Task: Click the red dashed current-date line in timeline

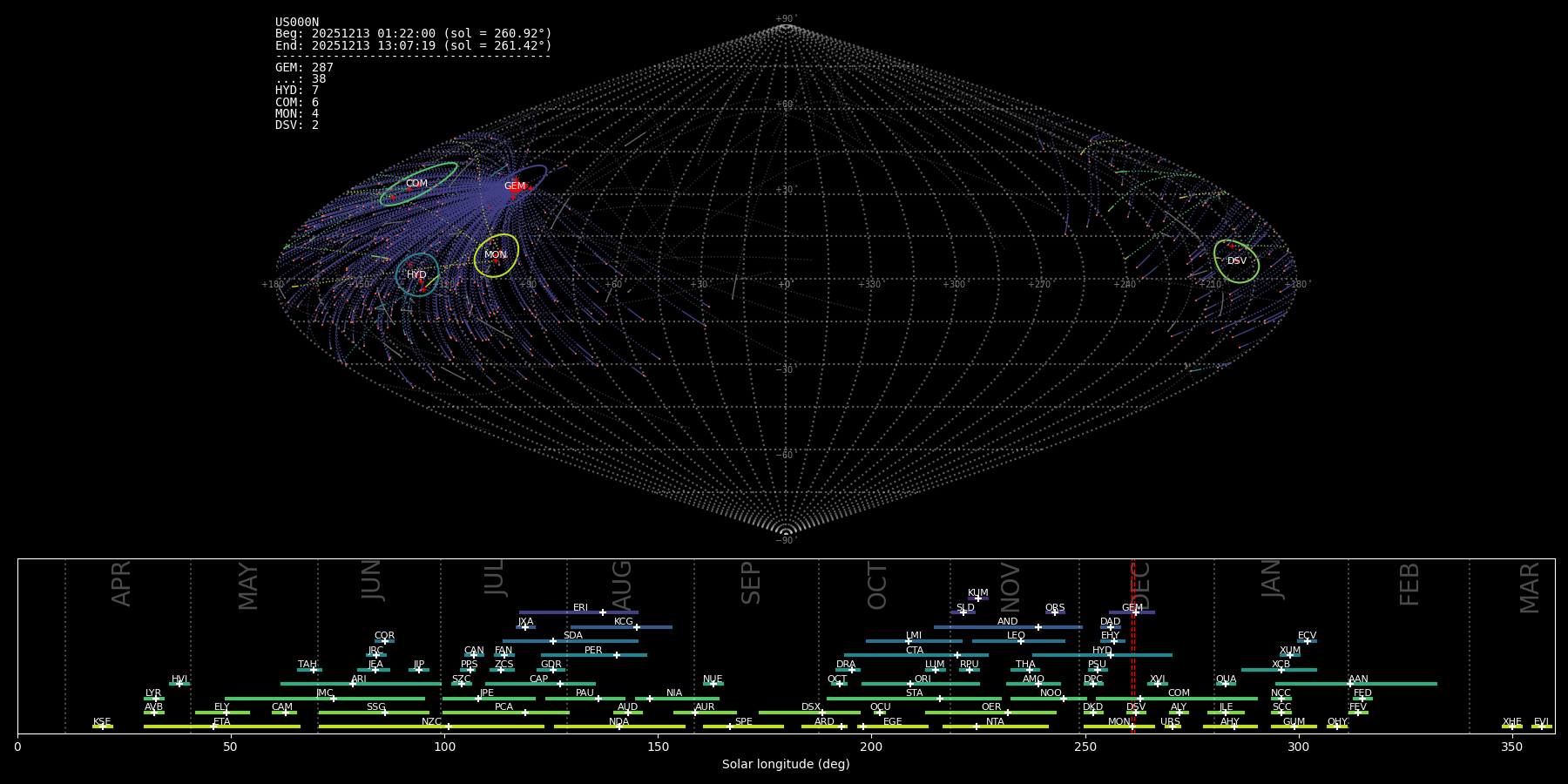Action: 1133,645
